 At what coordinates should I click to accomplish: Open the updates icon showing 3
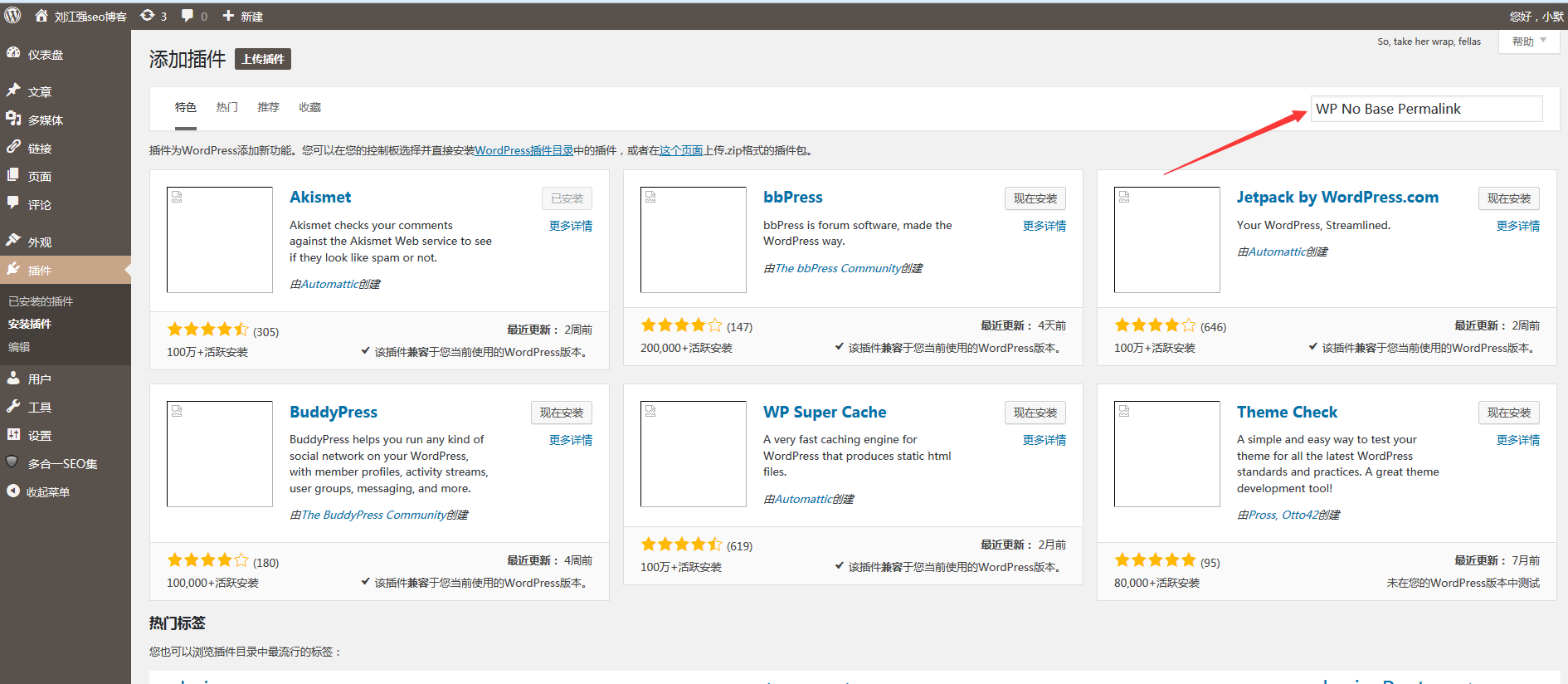coord(147,16)
